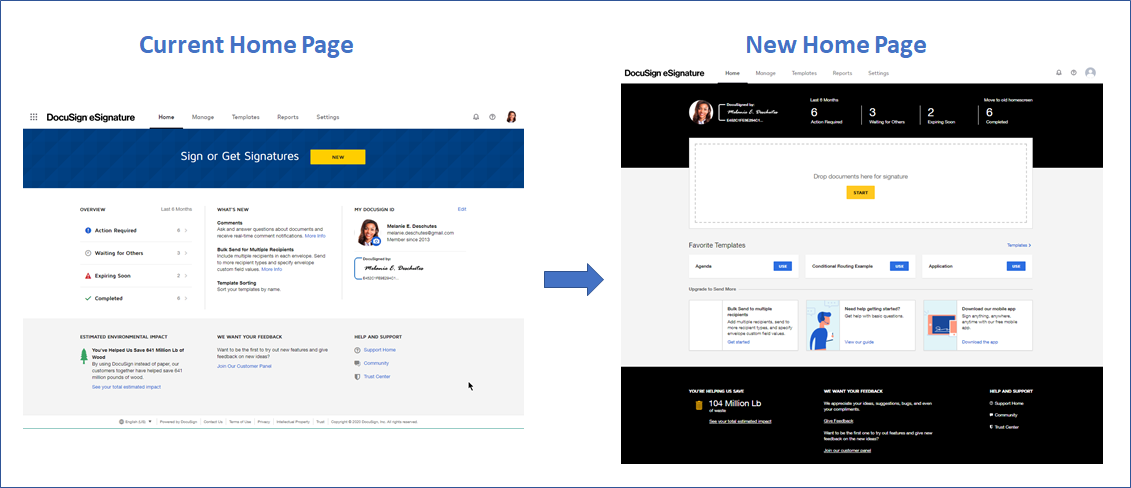The height and width of the screenshot is (488, 1131).
Task: Switch to Templates tab on New Home Page
Action: 804,73
